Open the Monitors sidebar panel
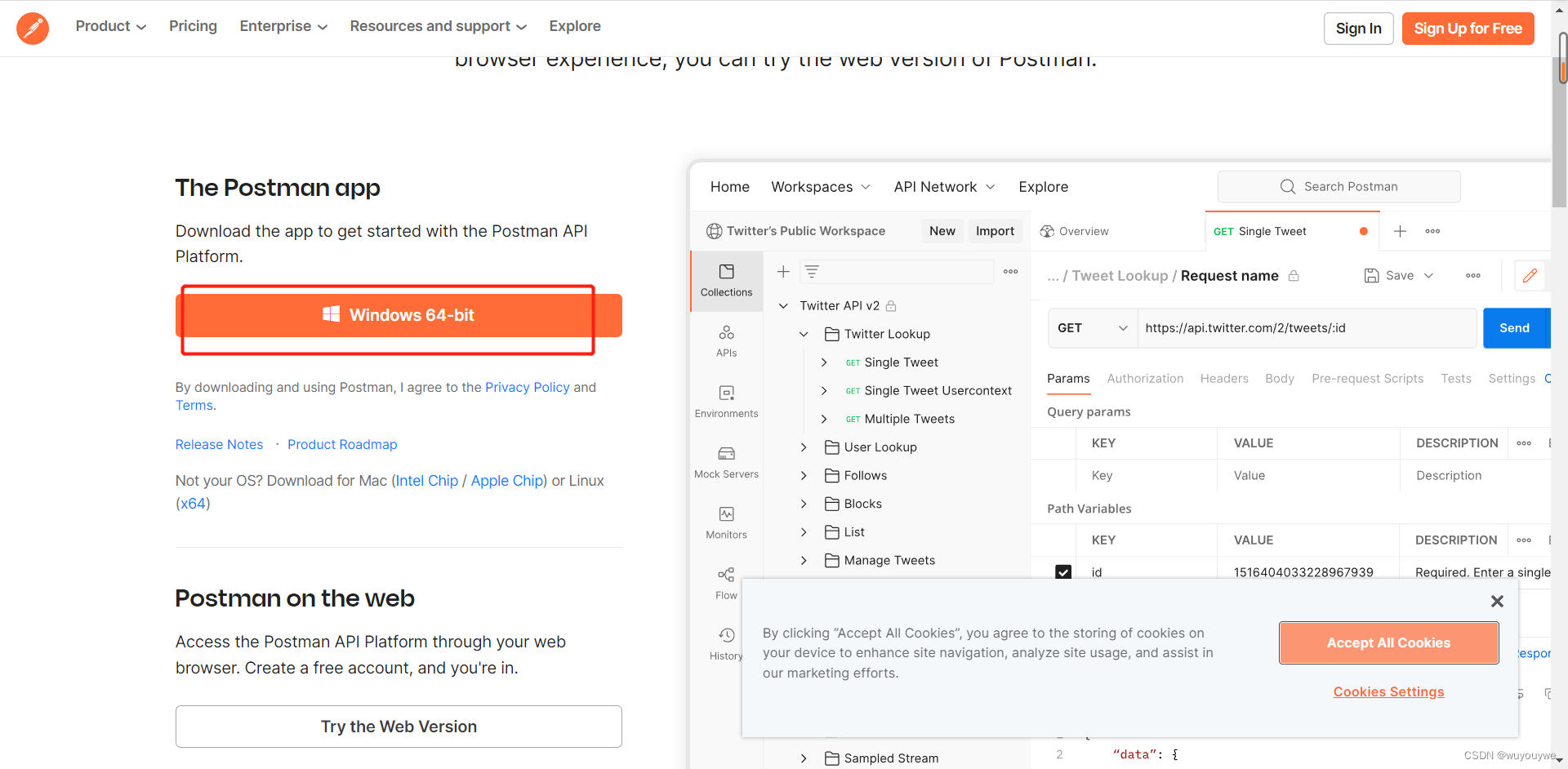Screen dimensions: 1568x769 point(726,522)
